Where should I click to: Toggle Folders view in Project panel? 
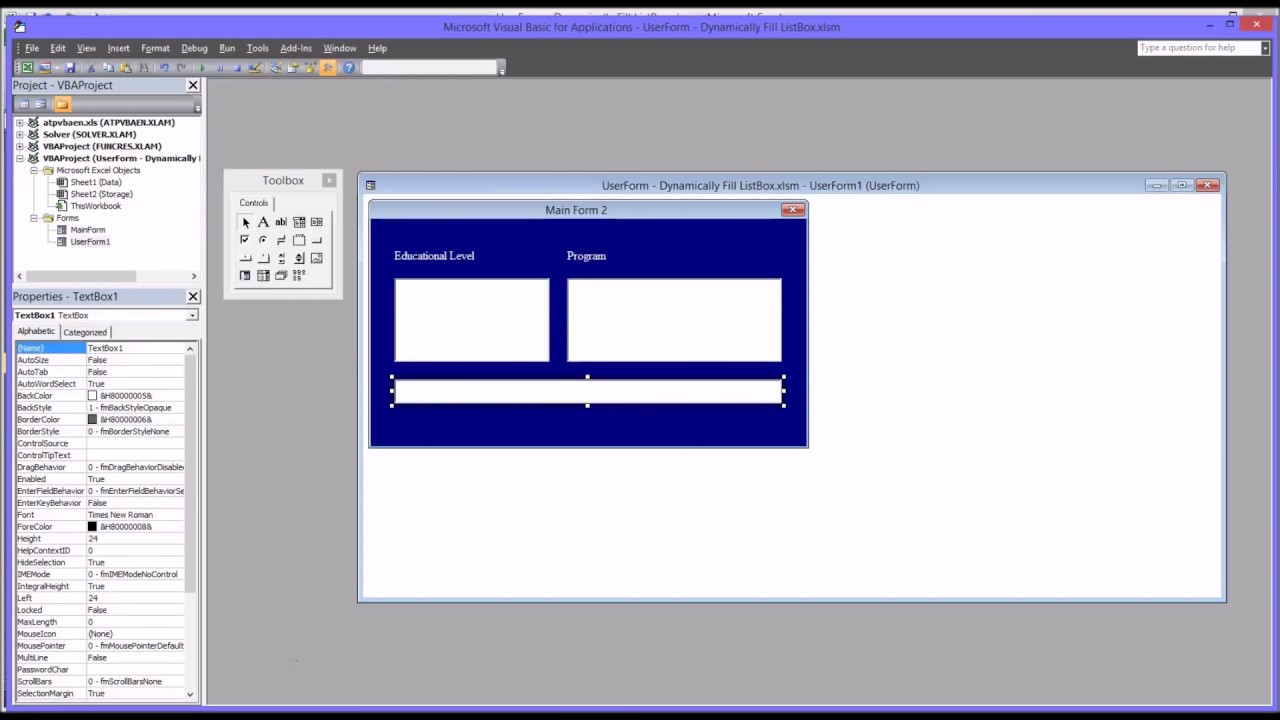pyautogui.click(x=62, y=105)
